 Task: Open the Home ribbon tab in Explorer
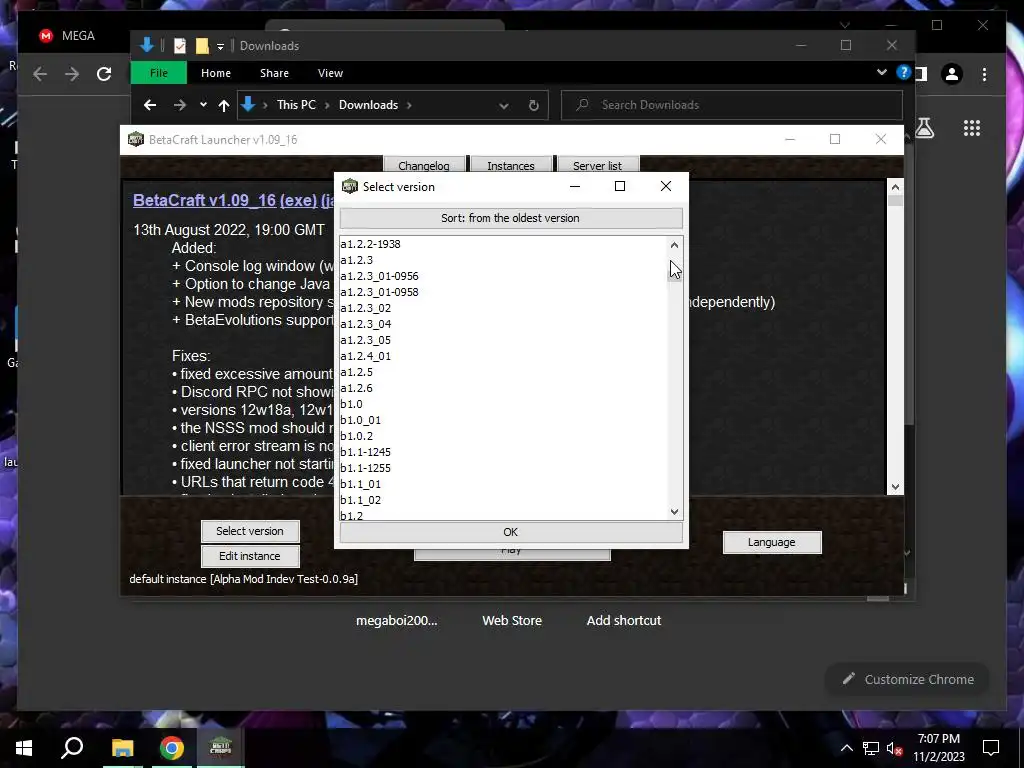point(216,73)
